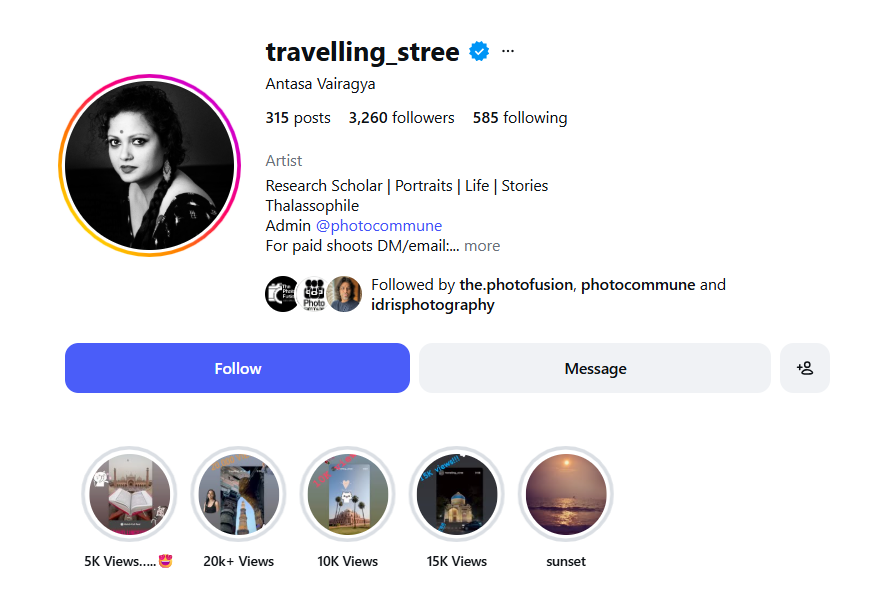Click the 315 posts count
The width and height of the screenshot is (877, 596).
(298, 118)
